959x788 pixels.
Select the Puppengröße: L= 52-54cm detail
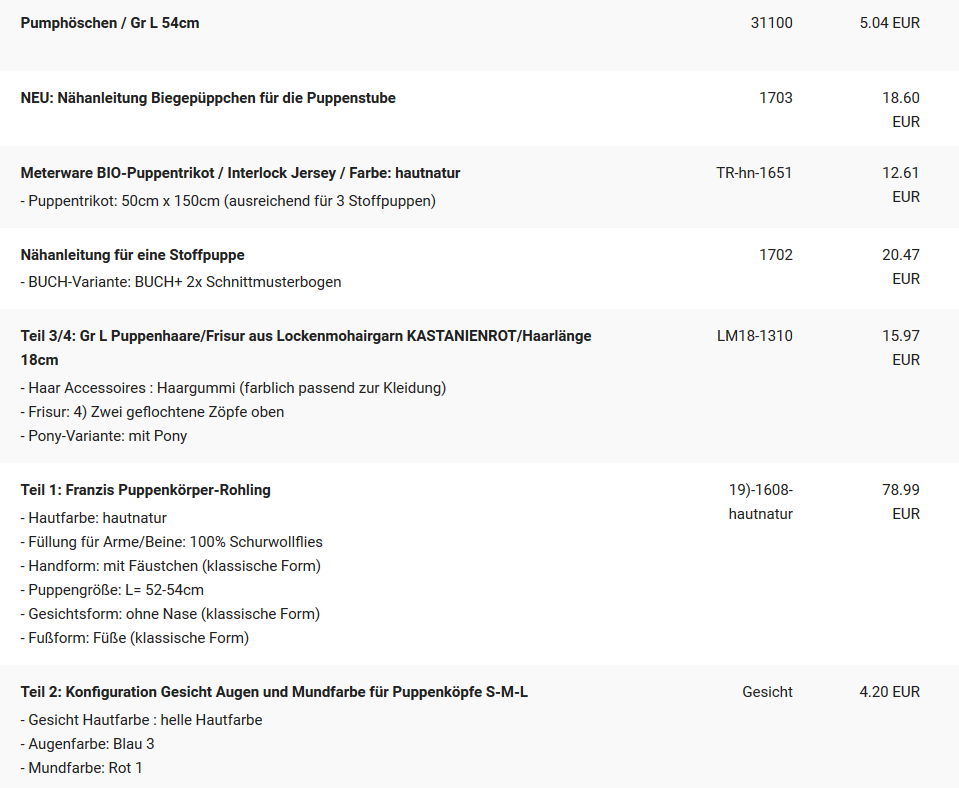click(x=112, y=590)
